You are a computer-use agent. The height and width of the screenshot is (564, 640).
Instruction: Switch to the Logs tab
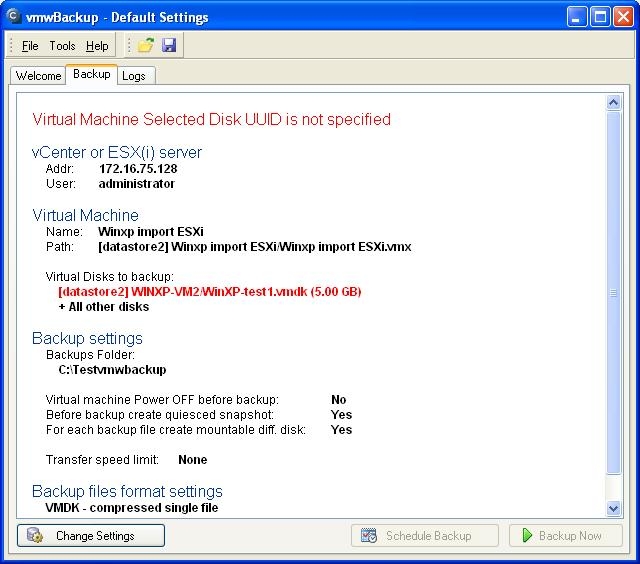click(134, 76)
